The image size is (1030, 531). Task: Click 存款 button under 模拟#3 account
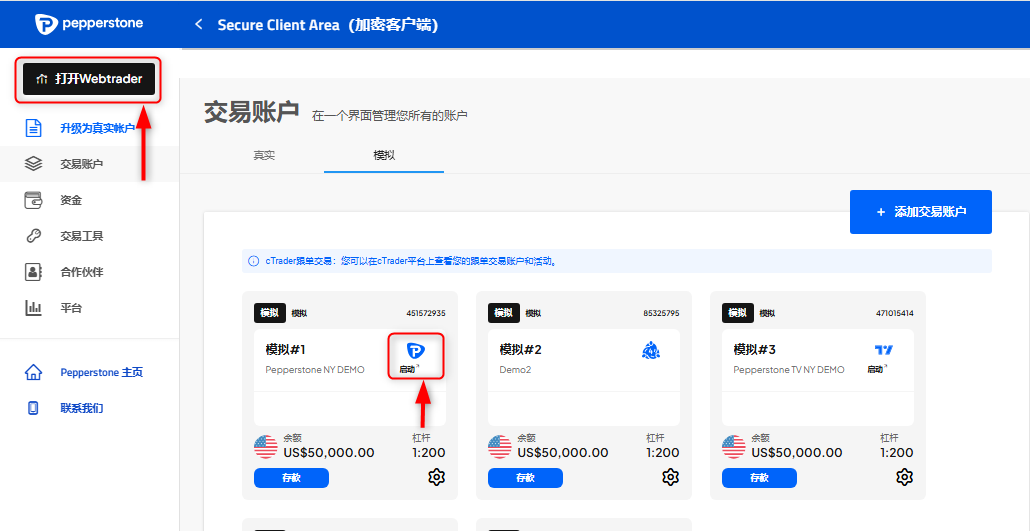759,478
